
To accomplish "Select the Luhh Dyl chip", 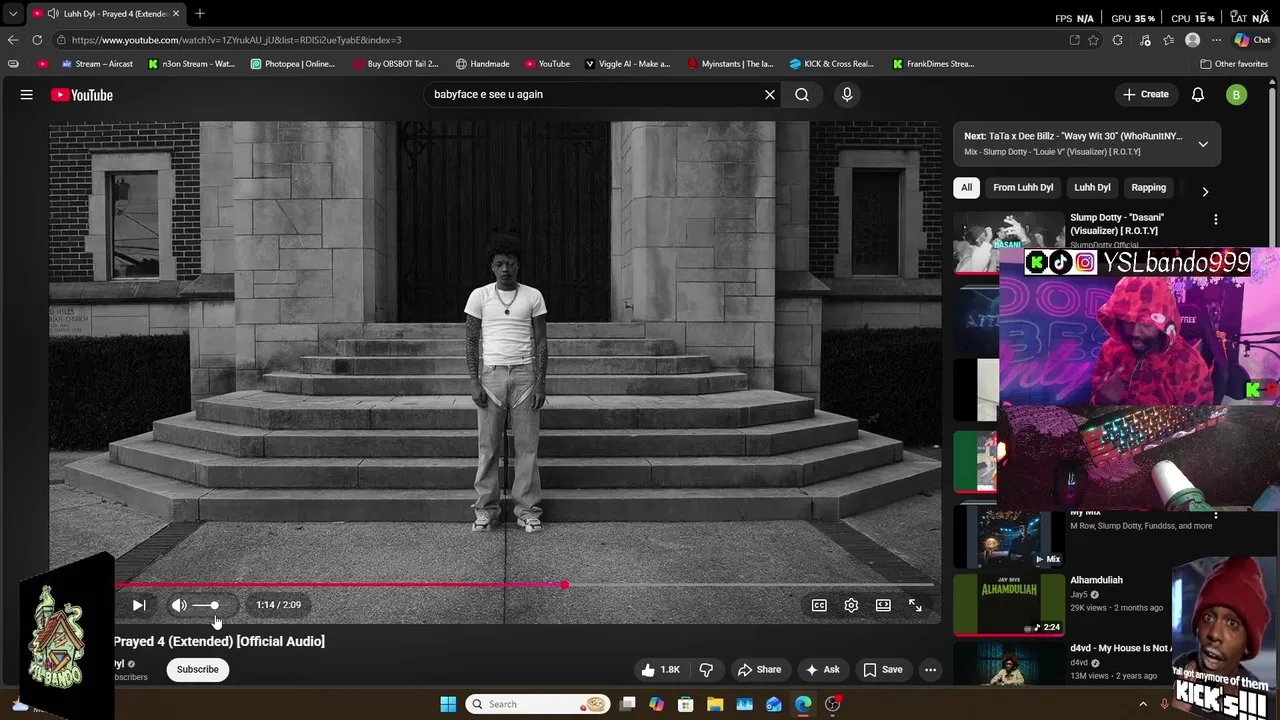I will [x=1092, y=188].
